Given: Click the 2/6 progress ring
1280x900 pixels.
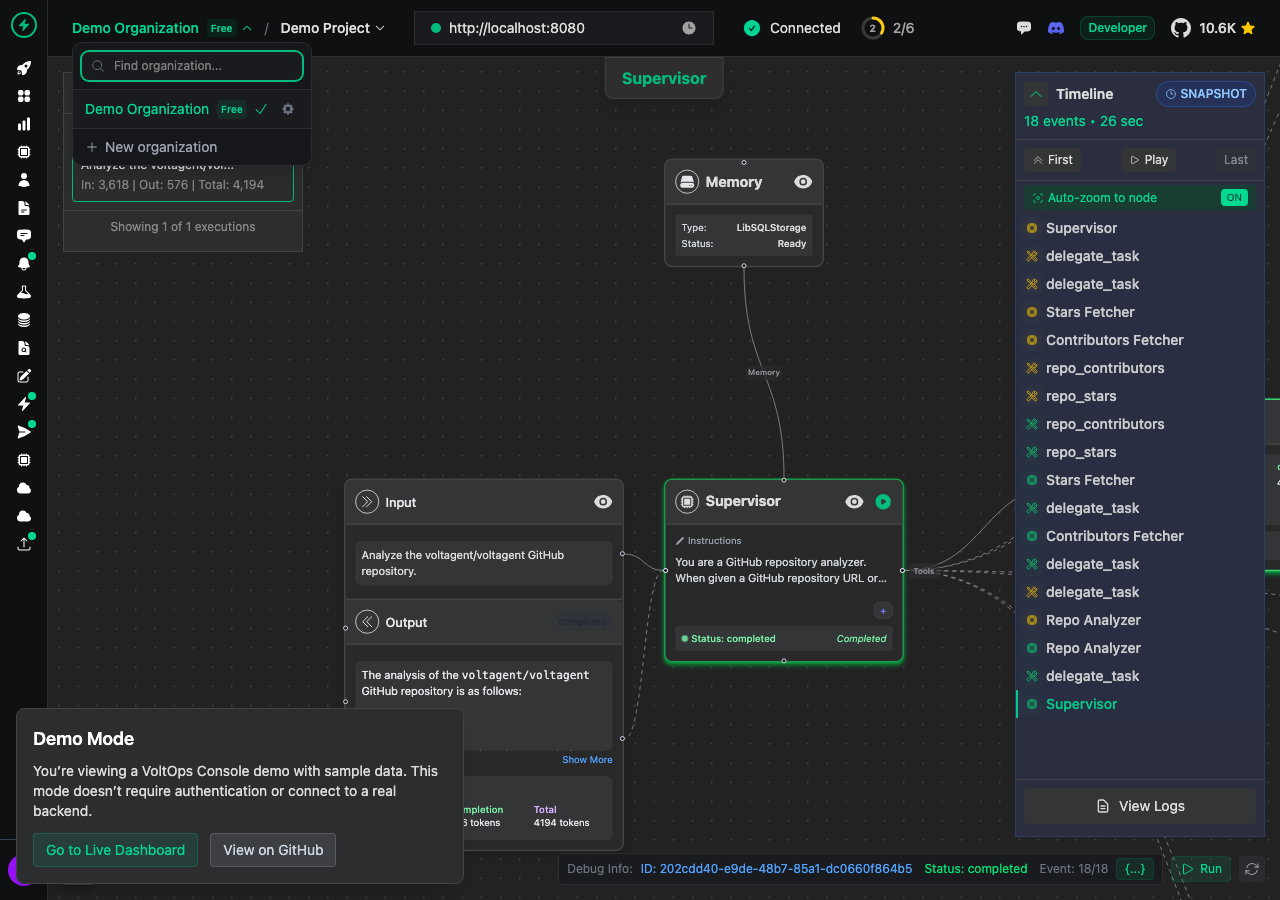Looking at the screenshot, I should [873, 28].
